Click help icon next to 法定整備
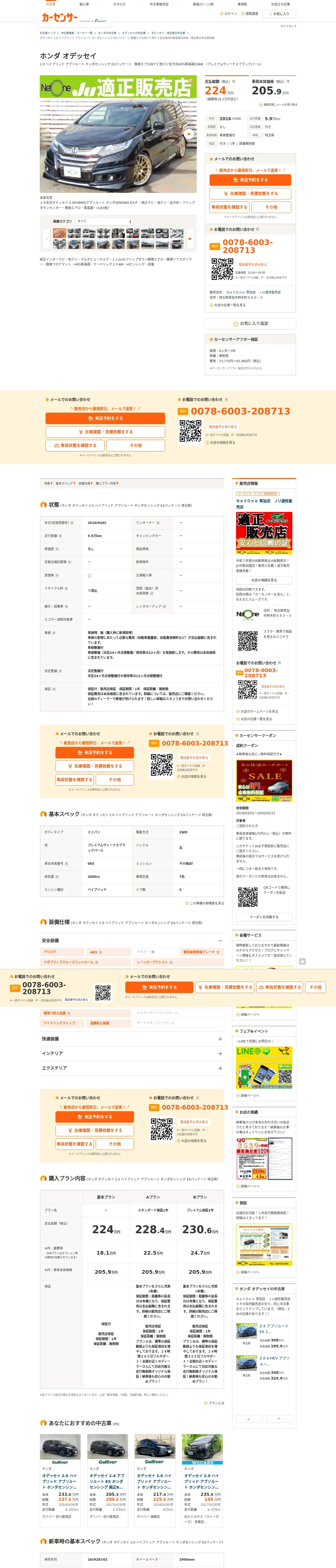Viewport: 336px width, 1568px height. 60,671
